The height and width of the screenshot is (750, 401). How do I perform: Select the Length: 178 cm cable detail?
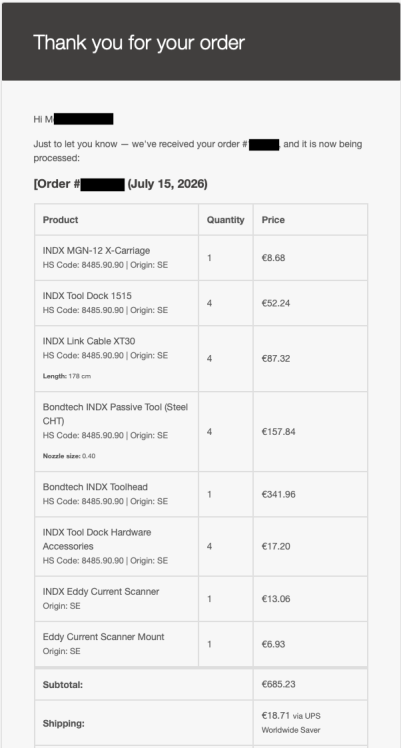(67, 376)
